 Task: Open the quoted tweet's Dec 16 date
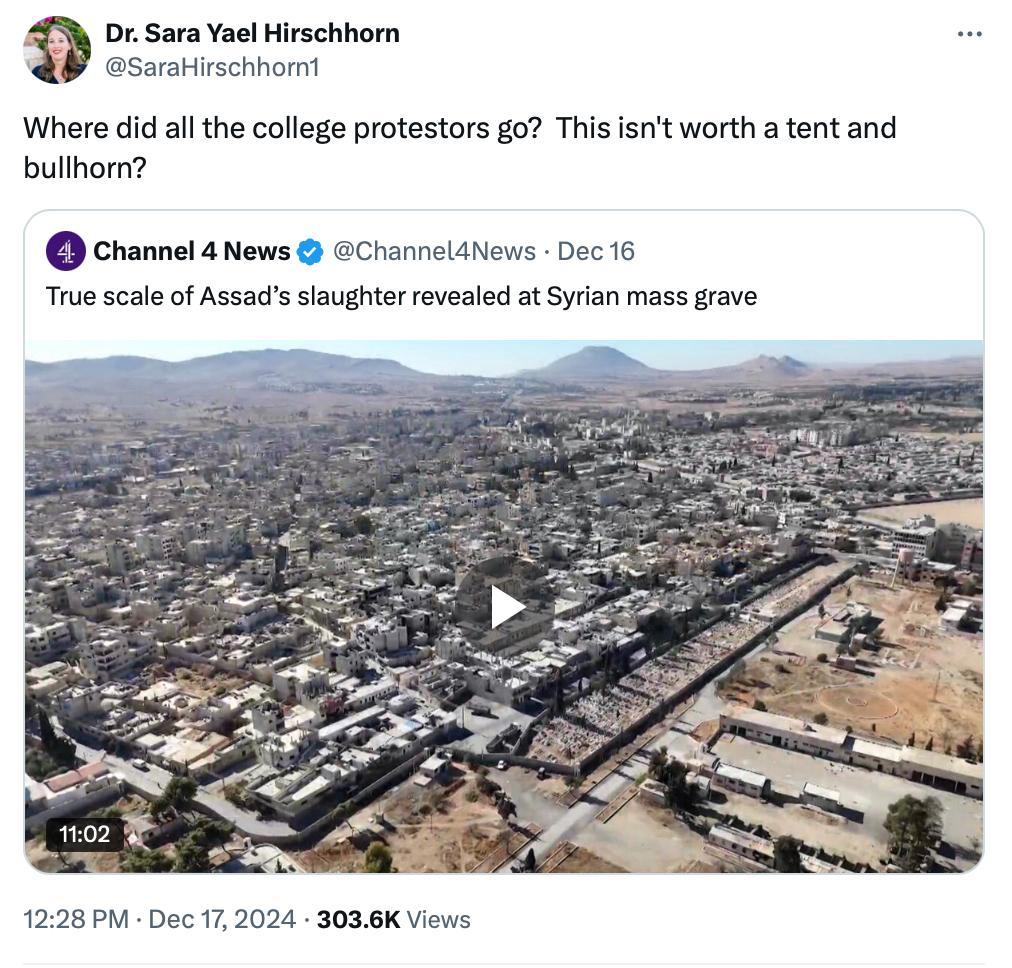point(596,251)
